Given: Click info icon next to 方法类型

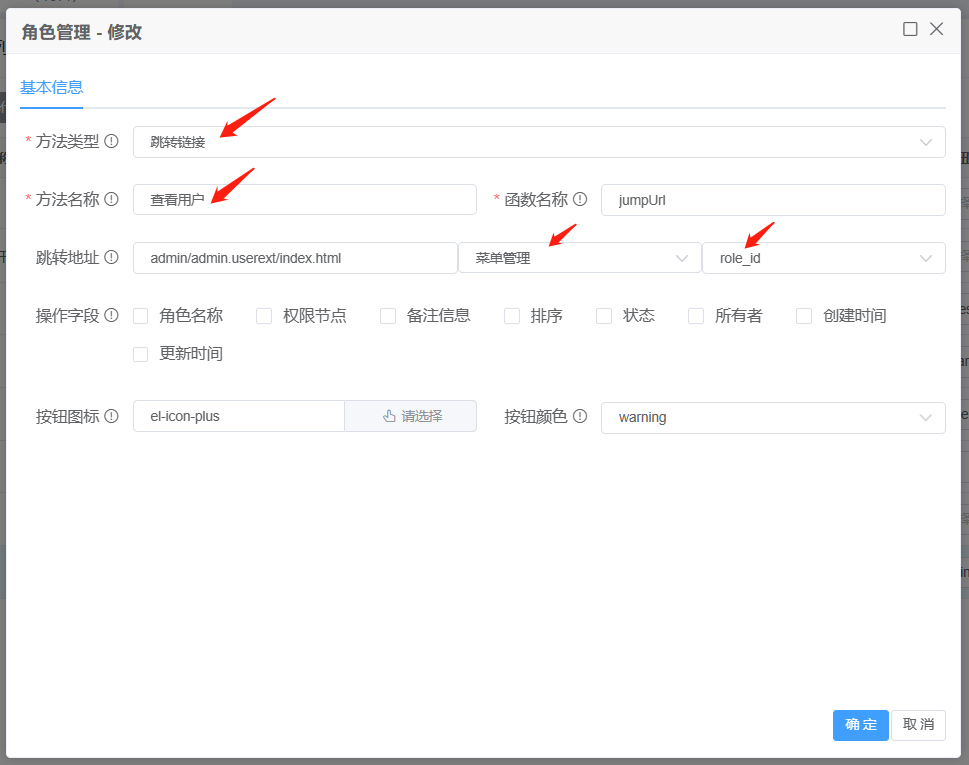Looking at the screenshot, I should (112, 142).
